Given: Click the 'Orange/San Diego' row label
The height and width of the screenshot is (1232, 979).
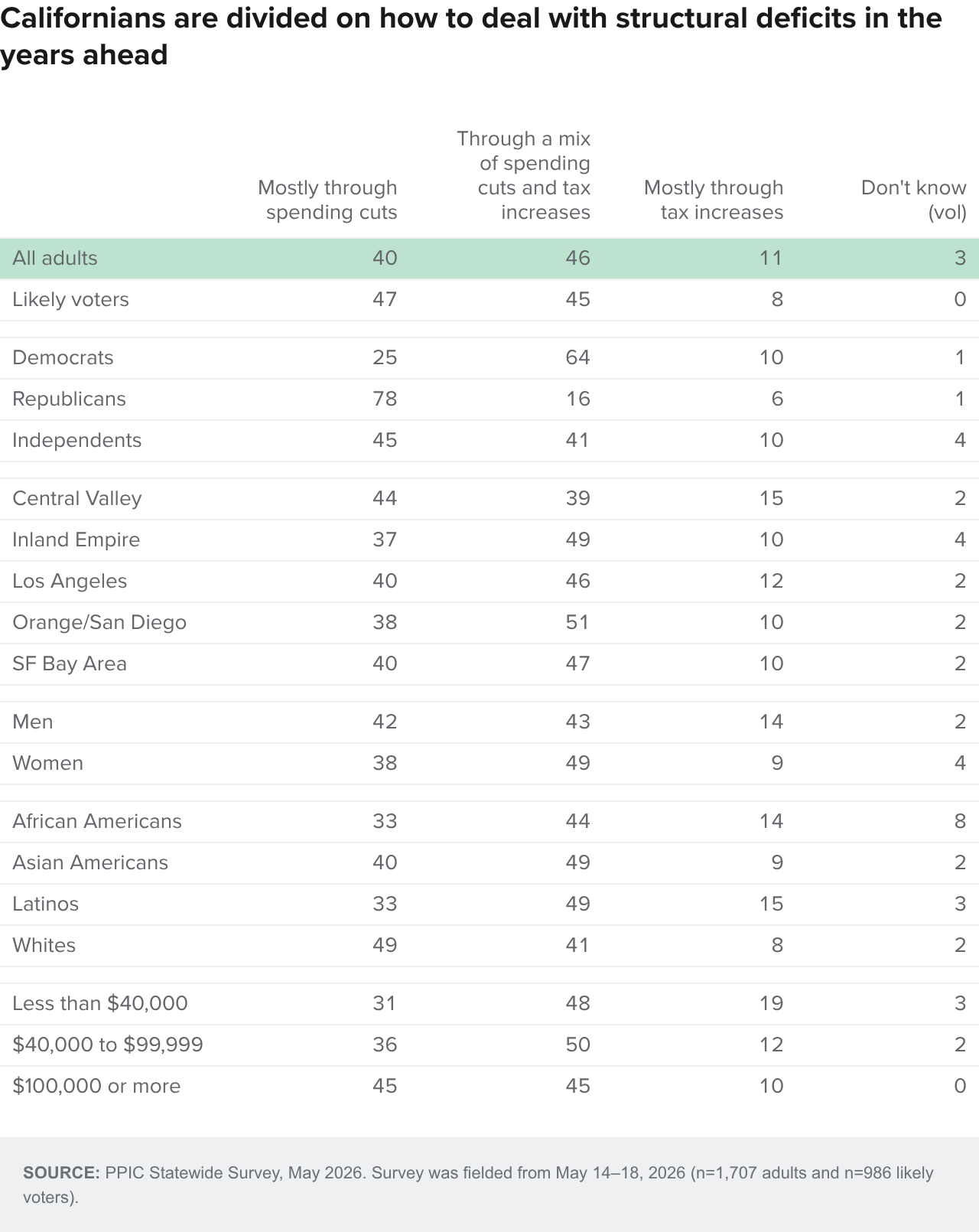Looking at the screenshot, I should (99, 622).
